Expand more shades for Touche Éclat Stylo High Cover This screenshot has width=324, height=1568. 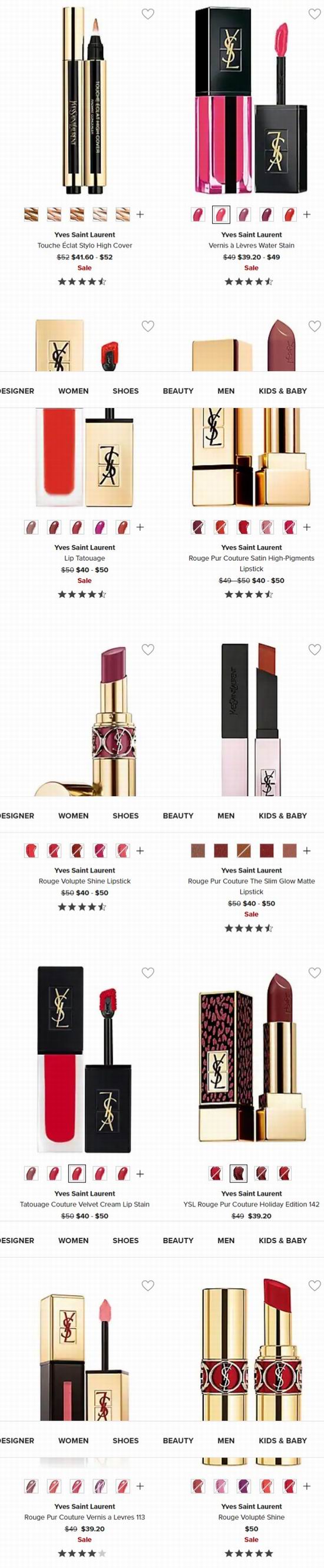tap(140, 214)
